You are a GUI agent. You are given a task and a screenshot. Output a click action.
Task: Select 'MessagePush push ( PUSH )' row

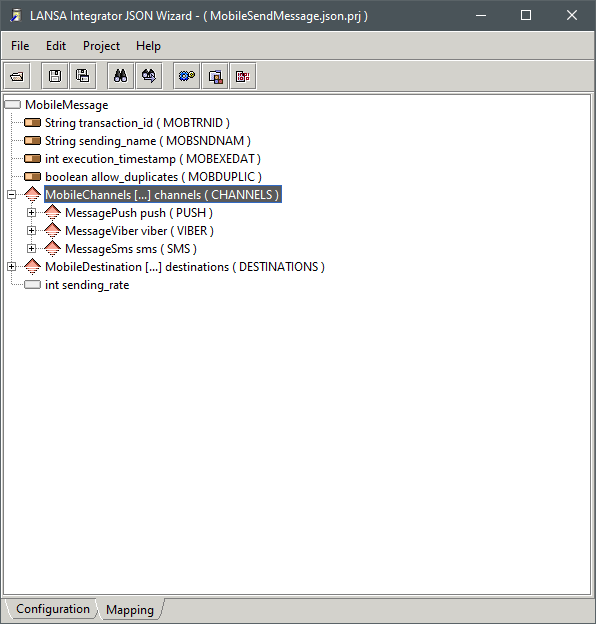[x=139, y=213]
